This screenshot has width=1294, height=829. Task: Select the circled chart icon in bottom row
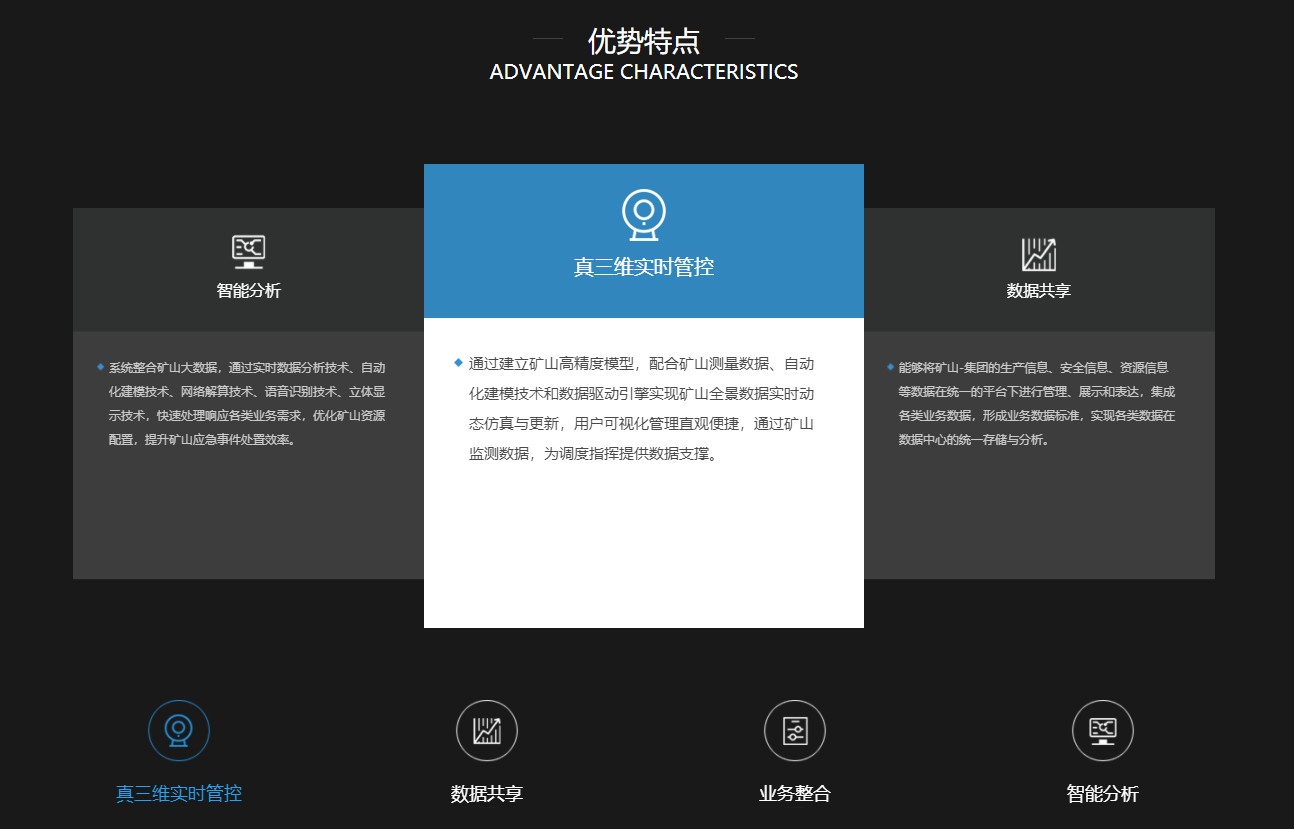click(x=487, y=731)
